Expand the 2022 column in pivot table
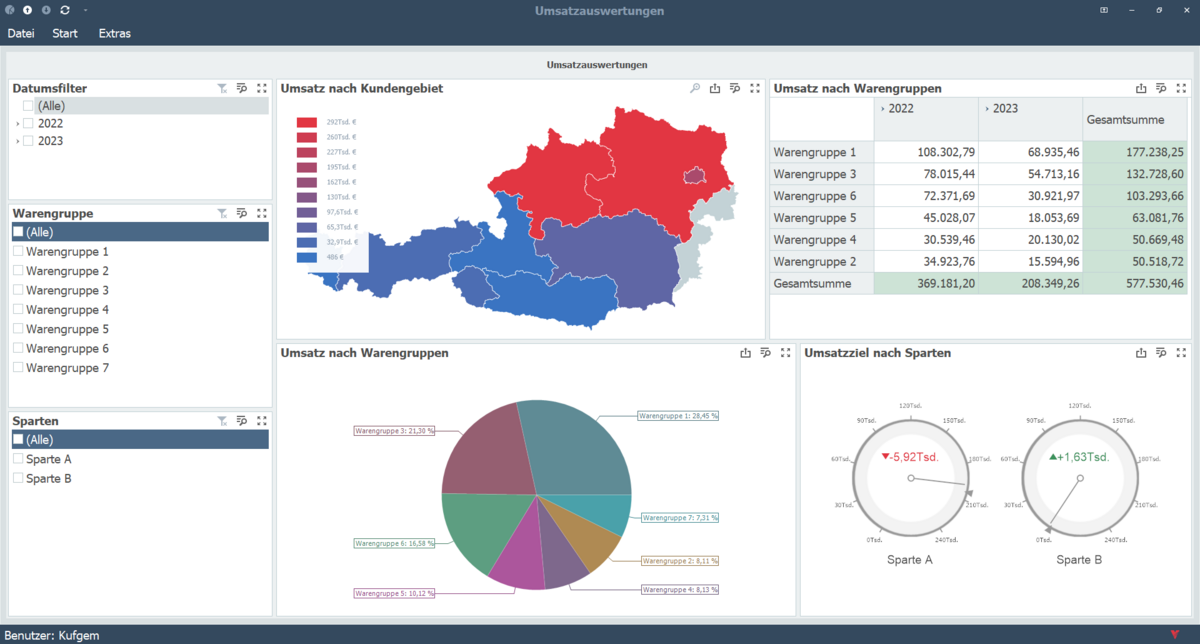 pyautogui.click(x=881, y=108)
